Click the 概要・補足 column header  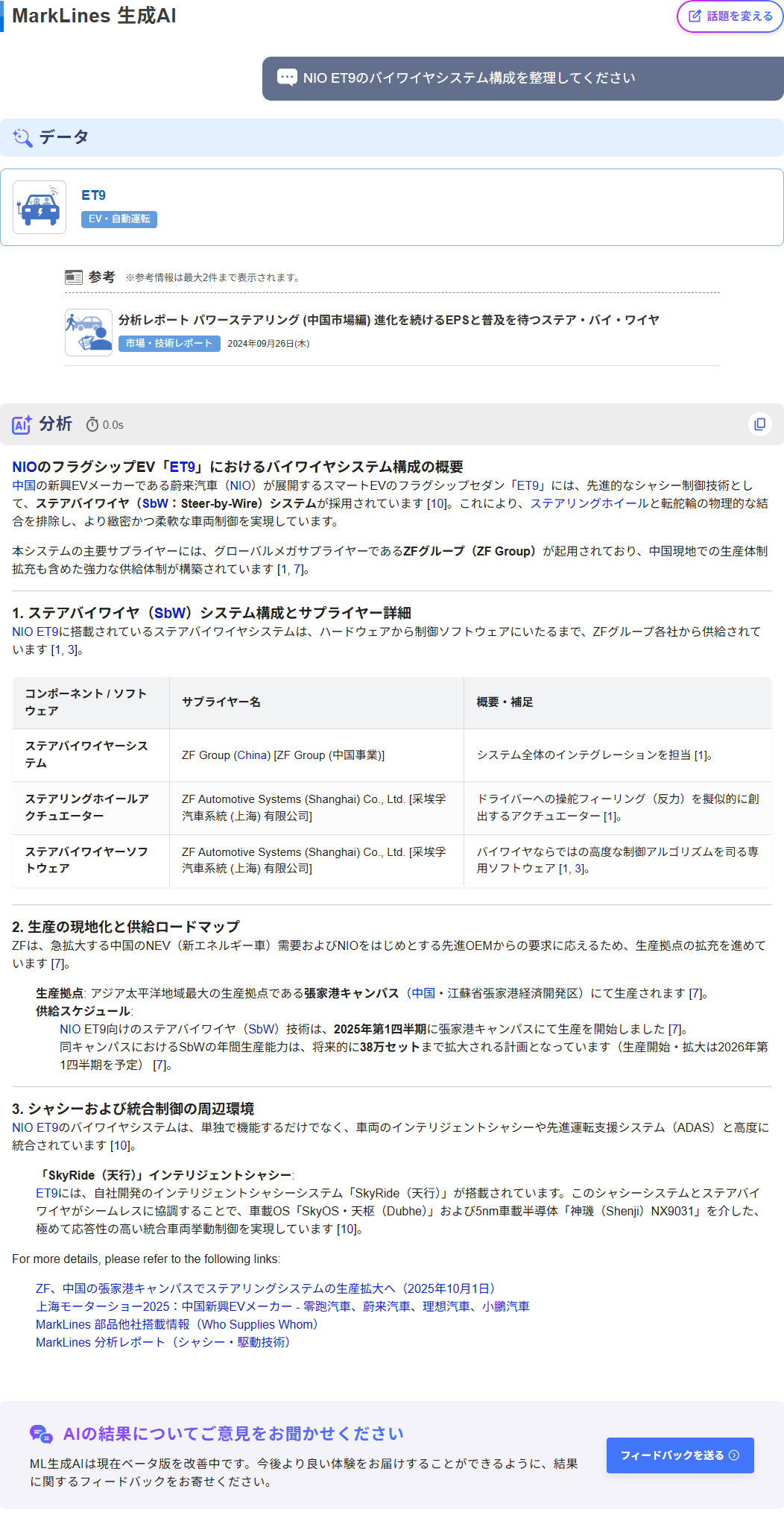pyautogui.click(x=617, y=702)
